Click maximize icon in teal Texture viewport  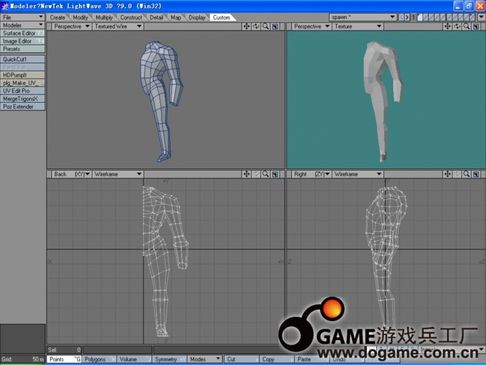click(x=476, y=26)
